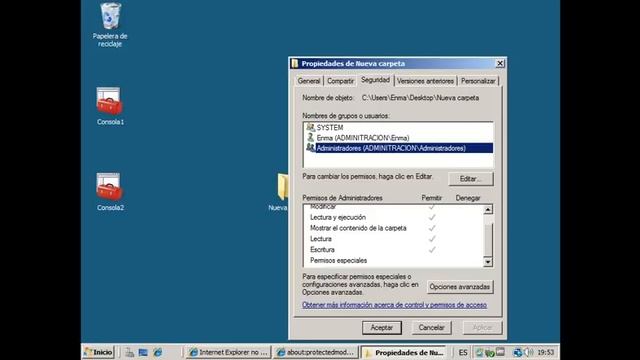
Task: Click the Propiedades de Nu... taskbar button
Action: tap(404, 352)
